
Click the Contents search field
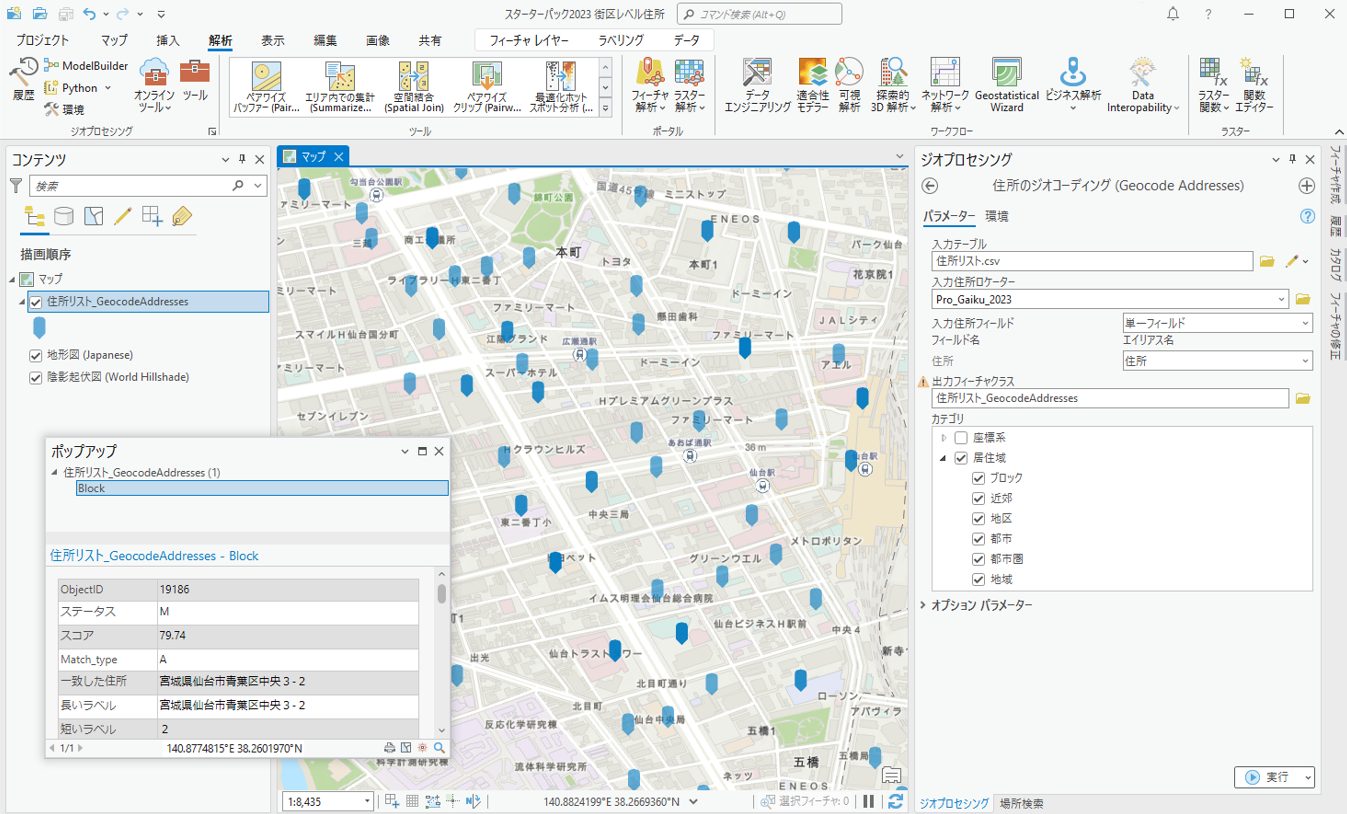coord(130,186)
